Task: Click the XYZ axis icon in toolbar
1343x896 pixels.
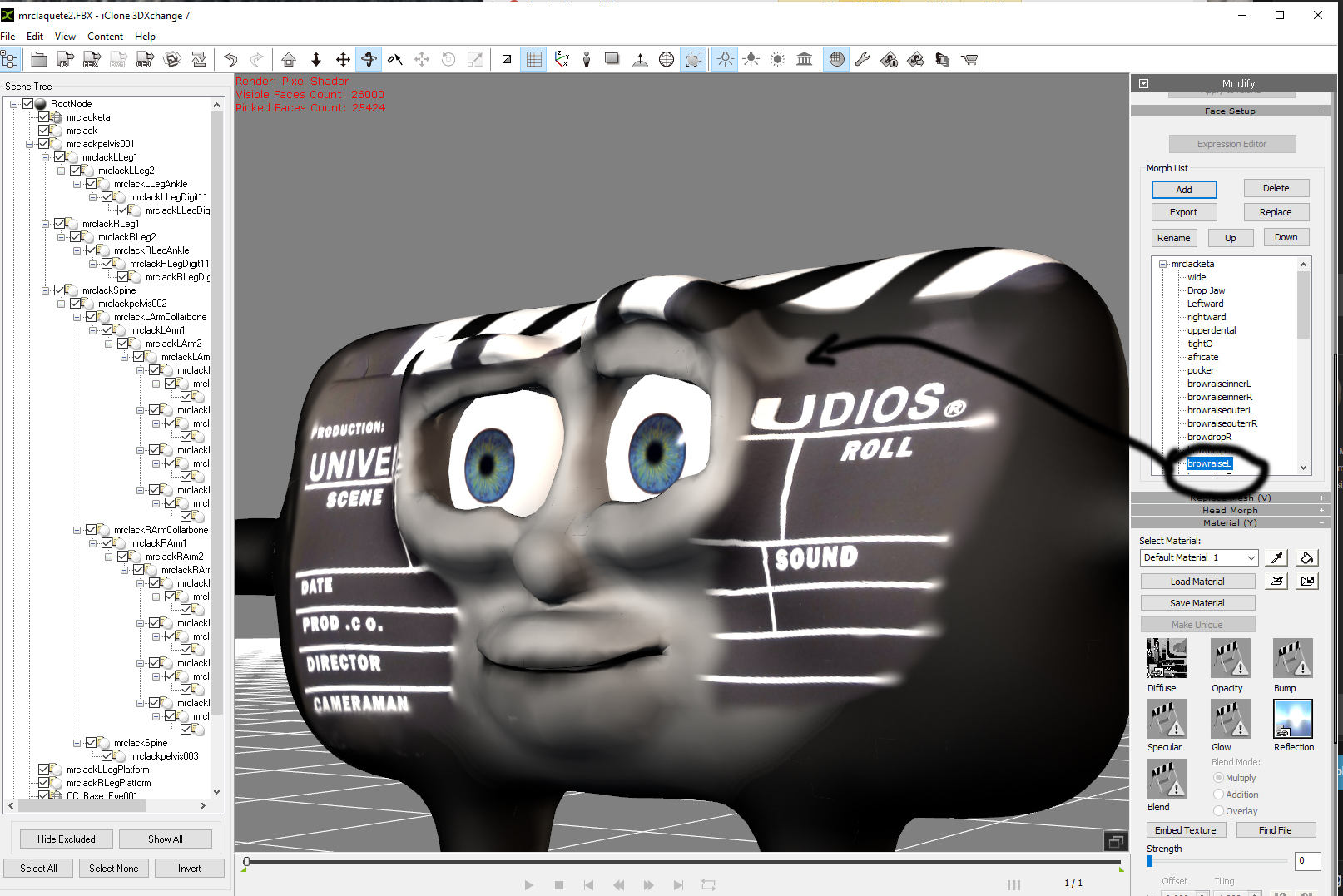Action: coord(562,59)
